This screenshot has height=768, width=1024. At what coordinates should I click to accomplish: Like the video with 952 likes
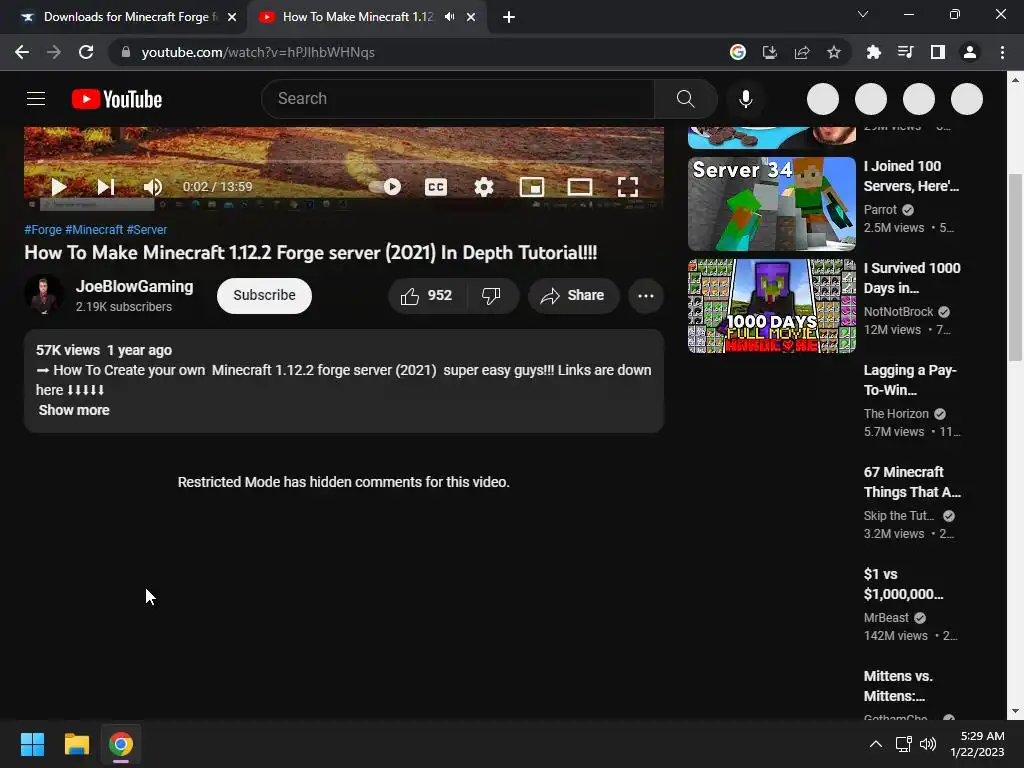pyautogui.click(x=426, y=296)
